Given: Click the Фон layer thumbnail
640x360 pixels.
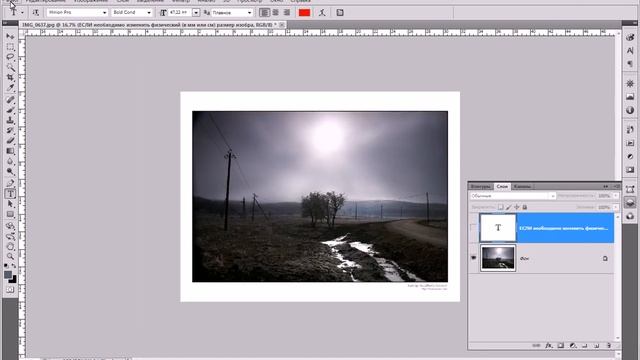Looking at the screenshot, I should 498,258.
